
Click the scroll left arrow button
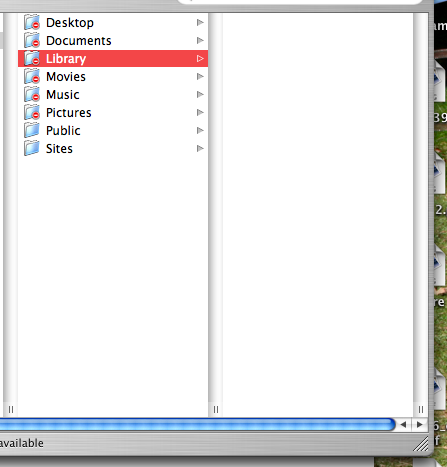[403, 425]
